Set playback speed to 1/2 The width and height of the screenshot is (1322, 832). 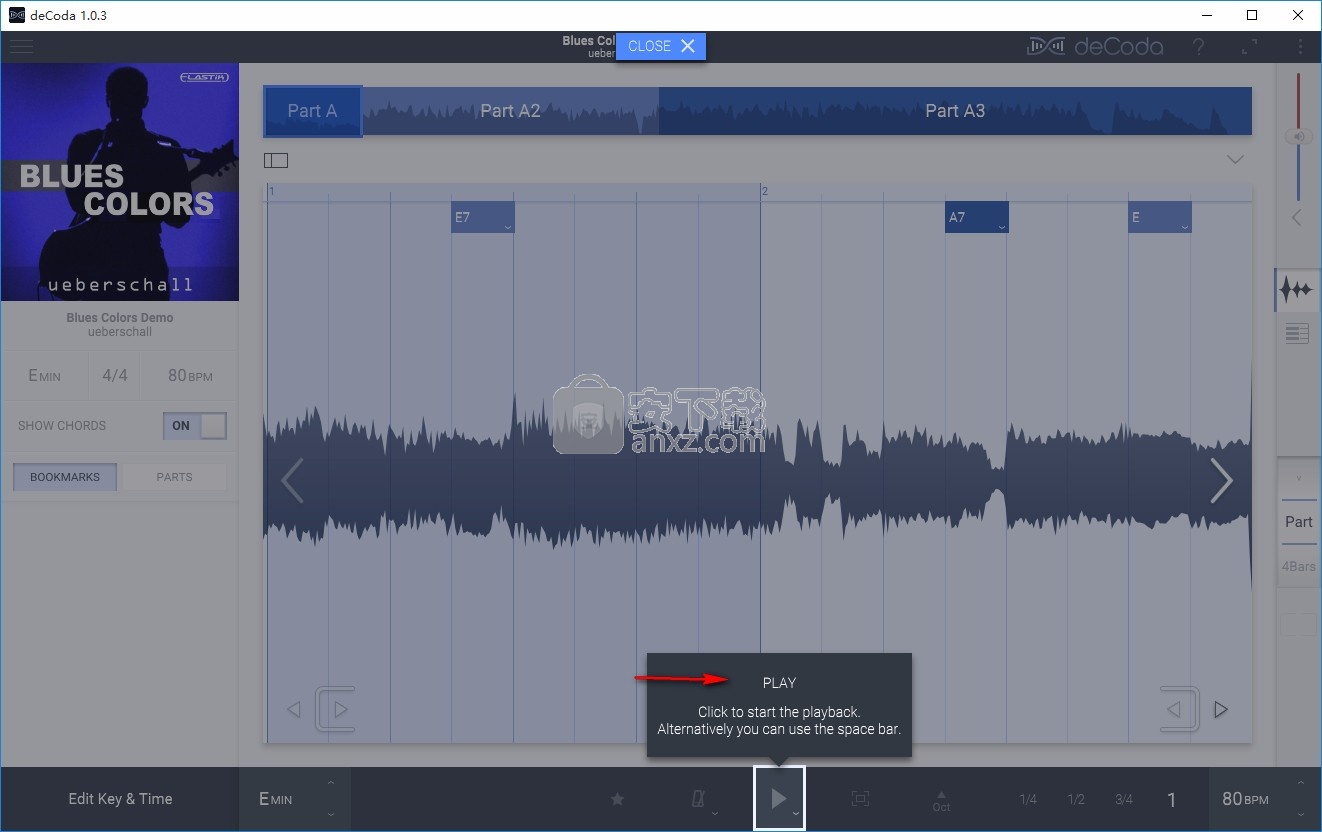[x=1076, y=799]
